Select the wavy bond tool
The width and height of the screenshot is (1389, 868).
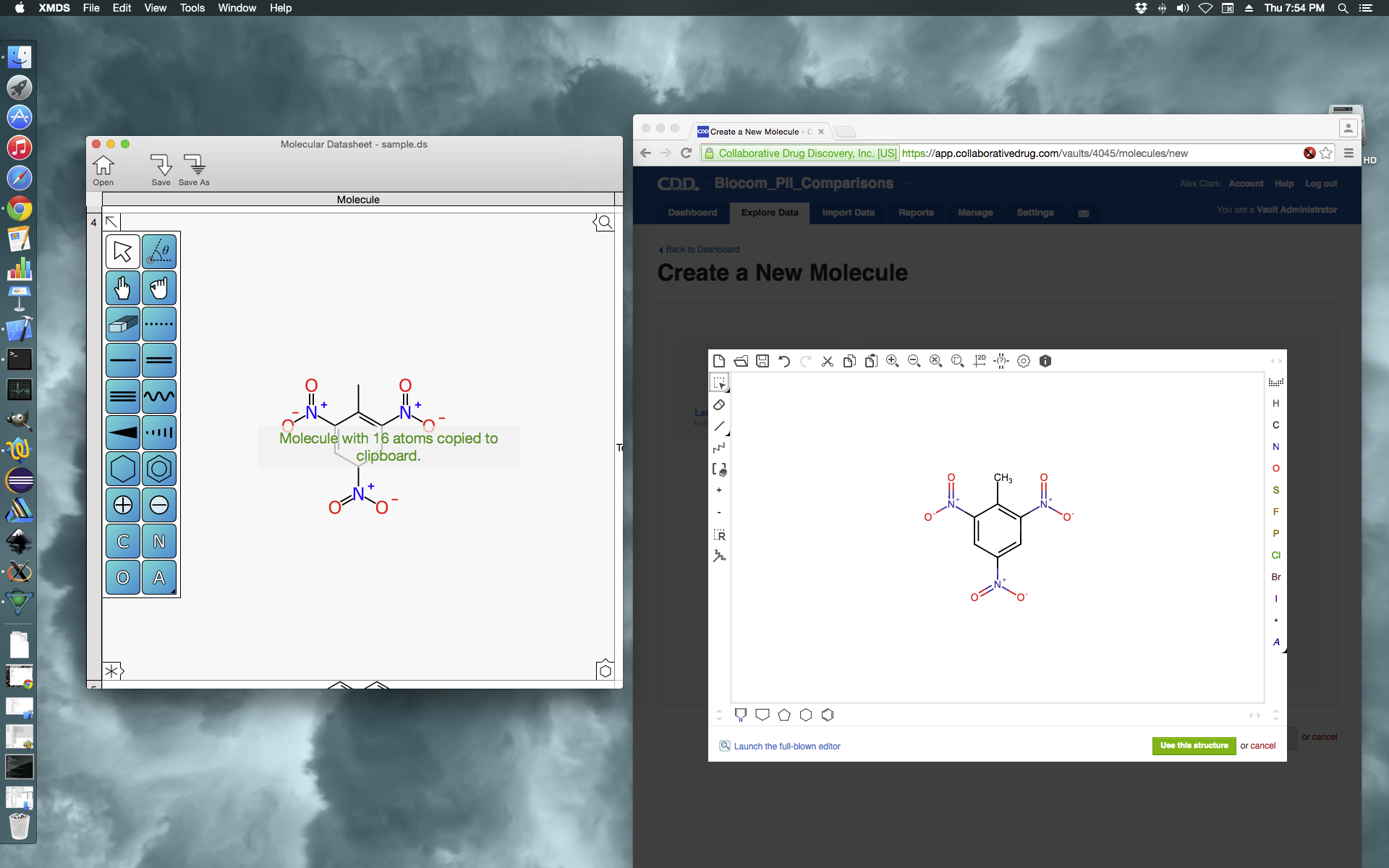click(x=159, y=396)
